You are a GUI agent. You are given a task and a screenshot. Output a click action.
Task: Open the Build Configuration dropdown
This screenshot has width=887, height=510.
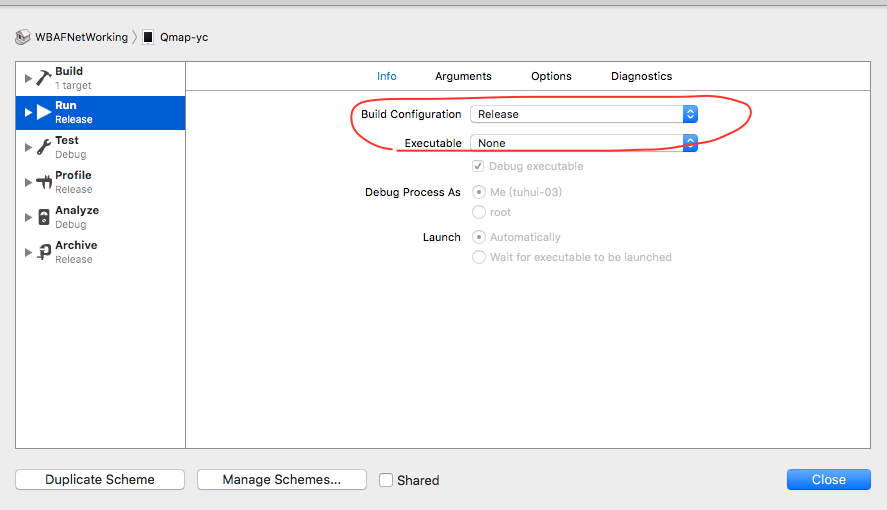(x=584, y=114)
